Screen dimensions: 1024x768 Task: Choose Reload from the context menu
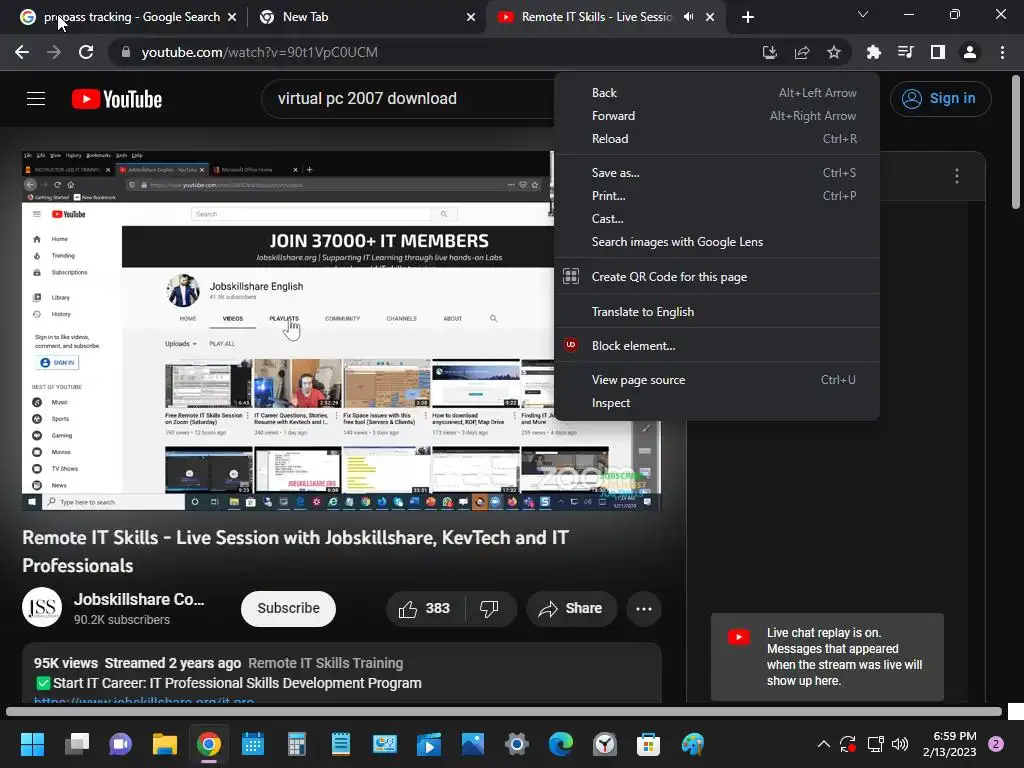tap(717, 138)
